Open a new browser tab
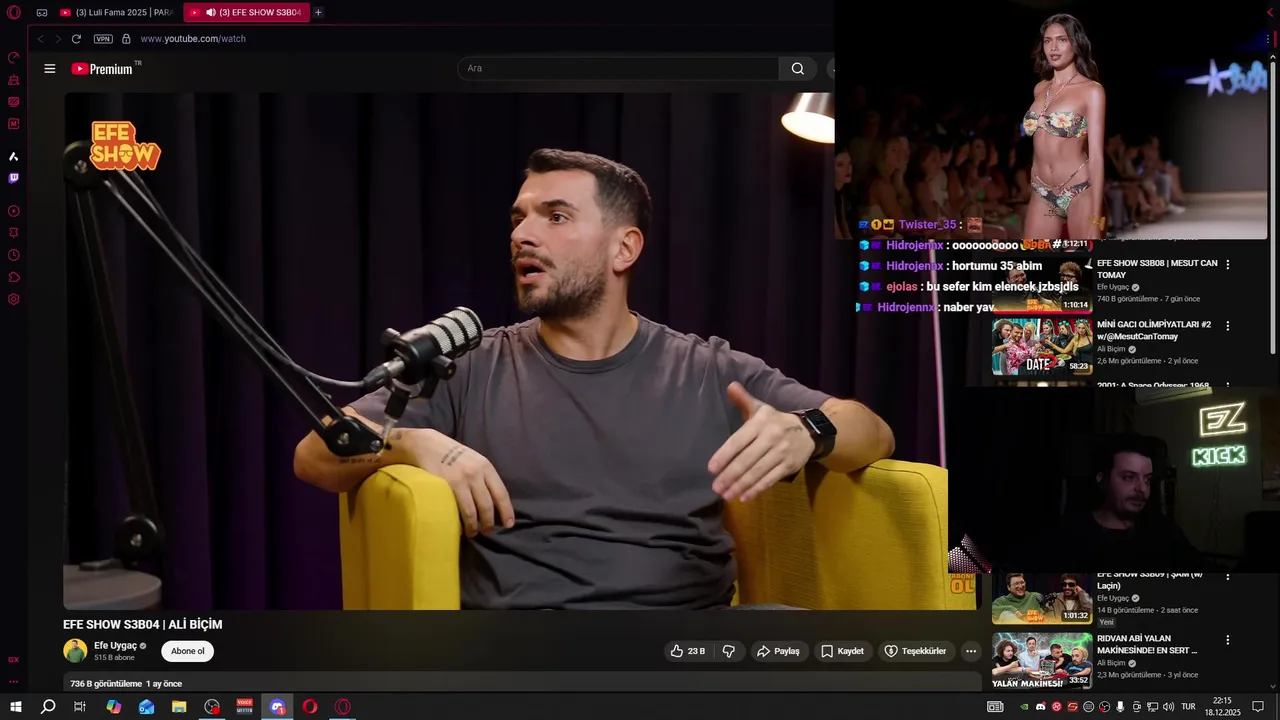Screen dimensions: 1280x720 point(318,13)
